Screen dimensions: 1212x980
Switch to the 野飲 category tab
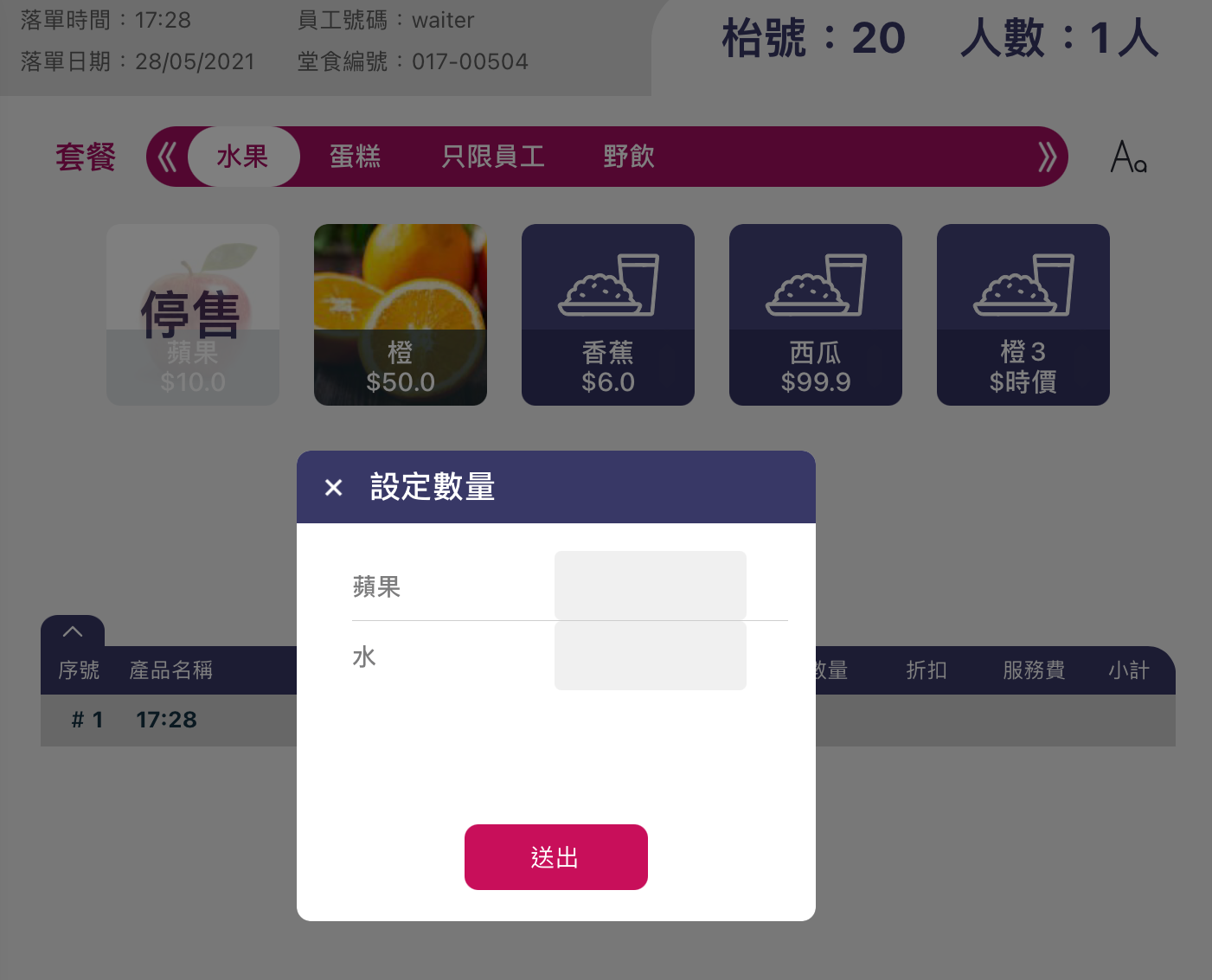point(629,157)
